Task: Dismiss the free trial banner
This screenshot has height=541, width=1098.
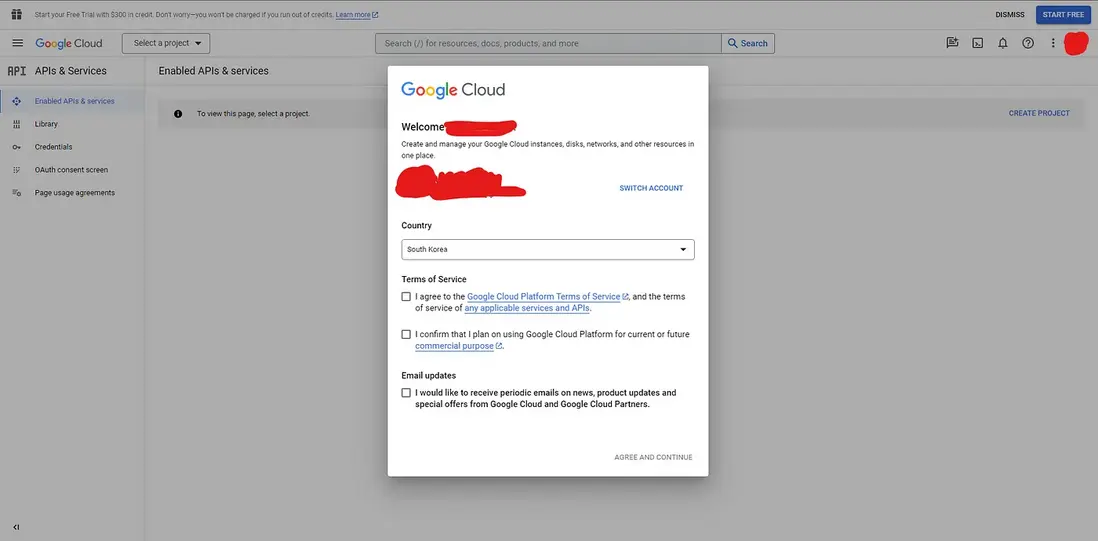Action: tap(1010, 15)
